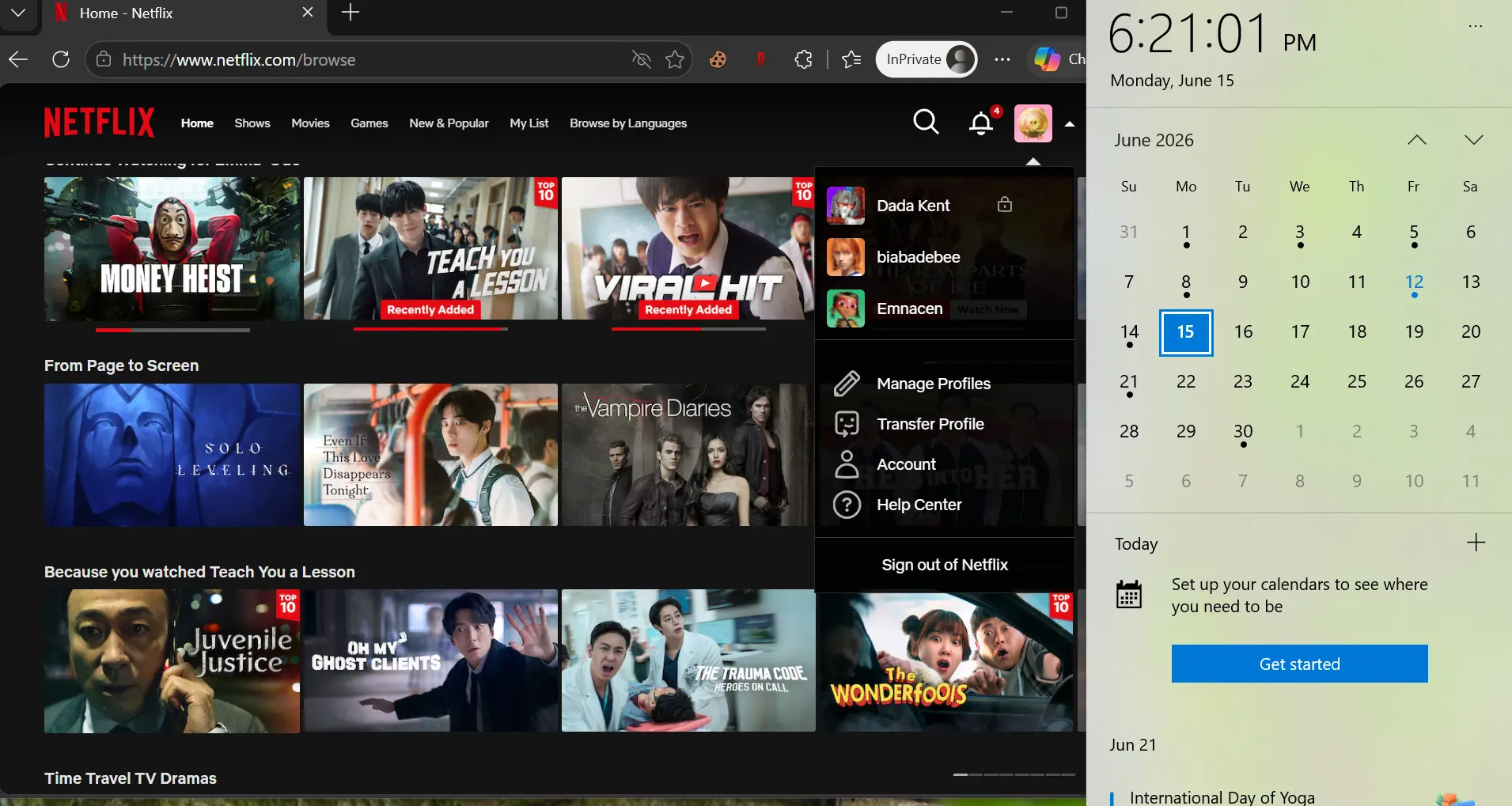
Task: Click the InPrivate profile button
Action: (x=927, y=59)
